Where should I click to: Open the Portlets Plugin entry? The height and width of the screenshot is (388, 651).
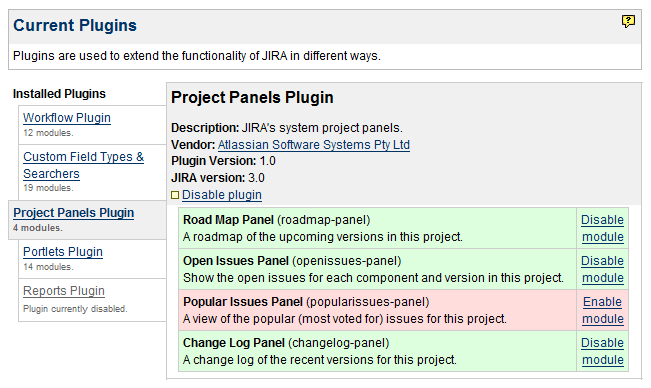point(63,252)
